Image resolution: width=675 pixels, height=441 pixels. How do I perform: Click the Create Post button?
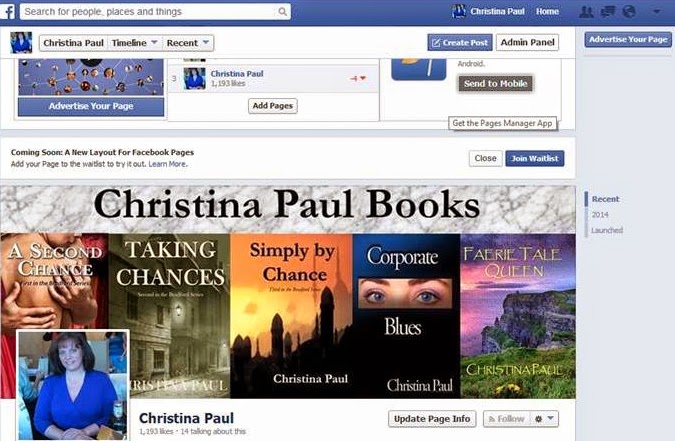click(460, 42)
